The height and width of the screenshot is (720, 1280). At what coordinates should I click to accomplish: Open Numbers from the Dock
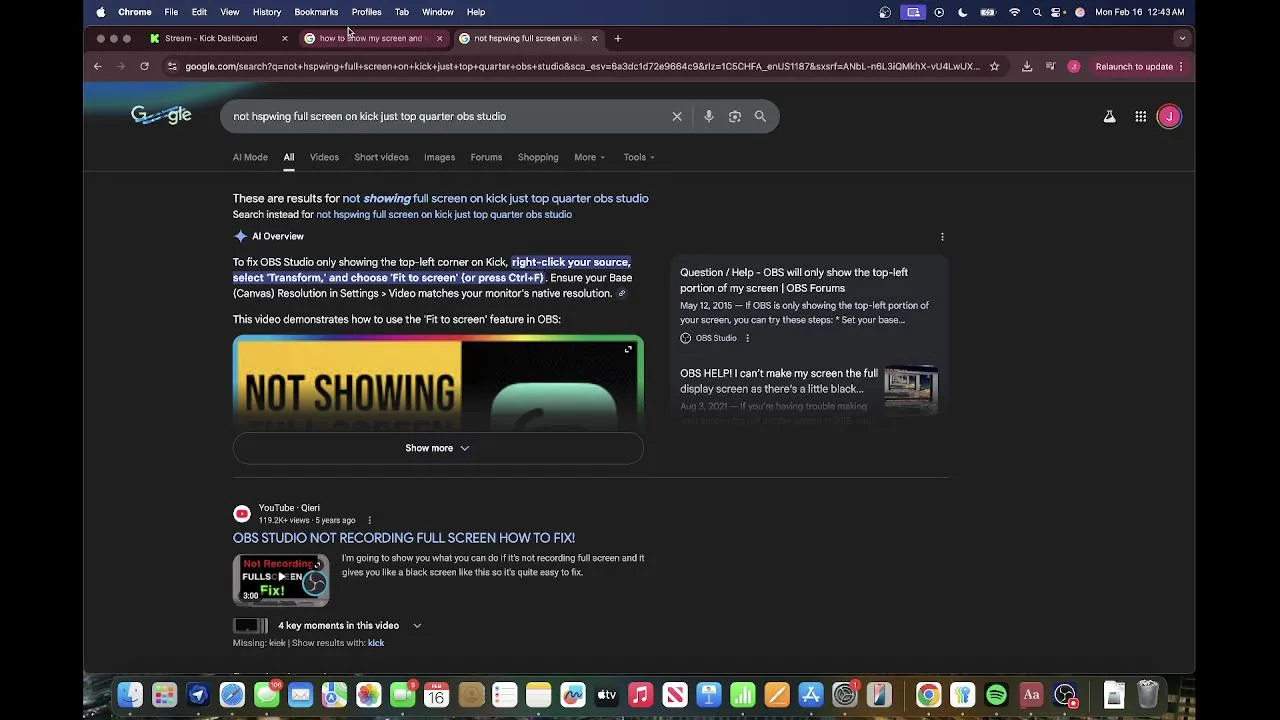click(742, 694)
